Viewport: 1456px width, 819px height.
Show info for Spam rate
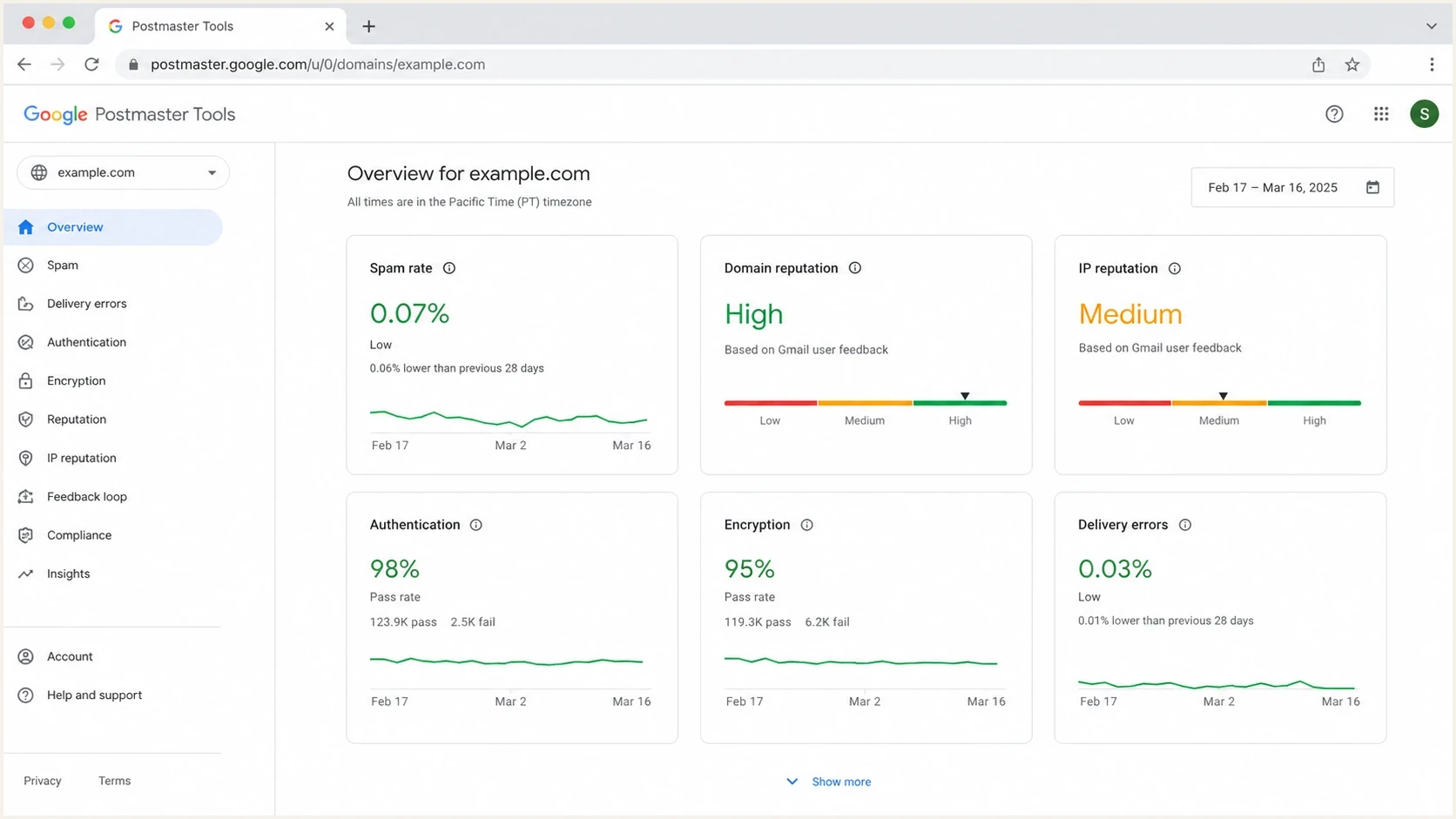click(x=449, y=268)
